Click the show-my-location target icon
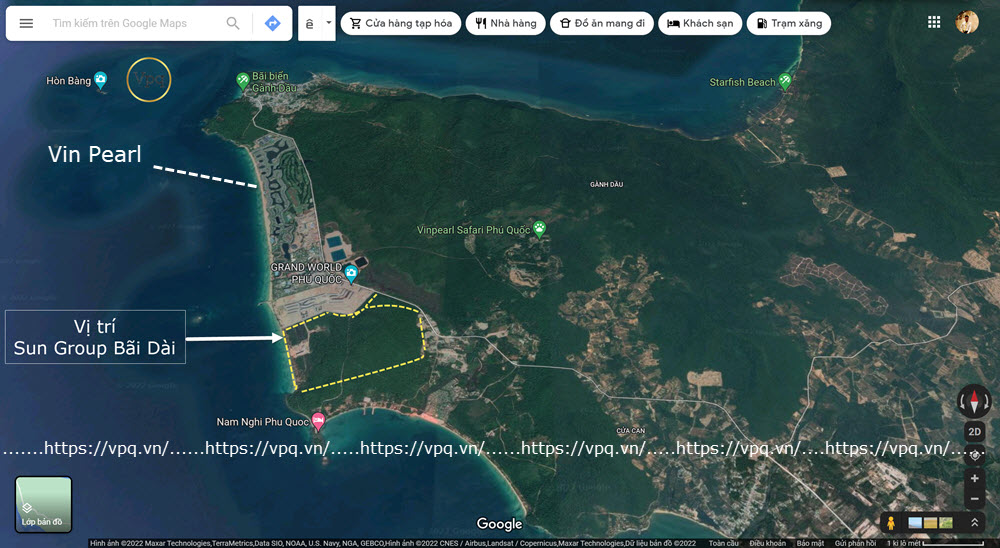 click(974, 455)
